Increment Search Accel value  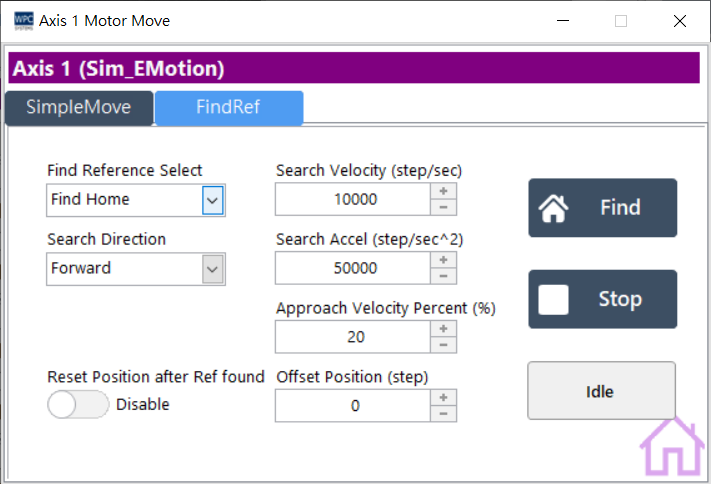tap(443, 260)
